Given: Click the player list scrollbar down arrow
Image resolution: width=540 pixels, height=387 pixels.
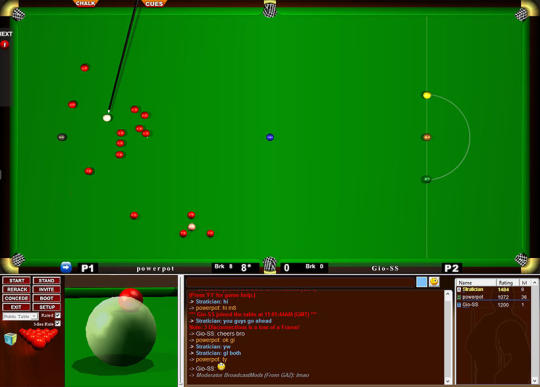Looking at the screenshot, I should click(534, 380).
